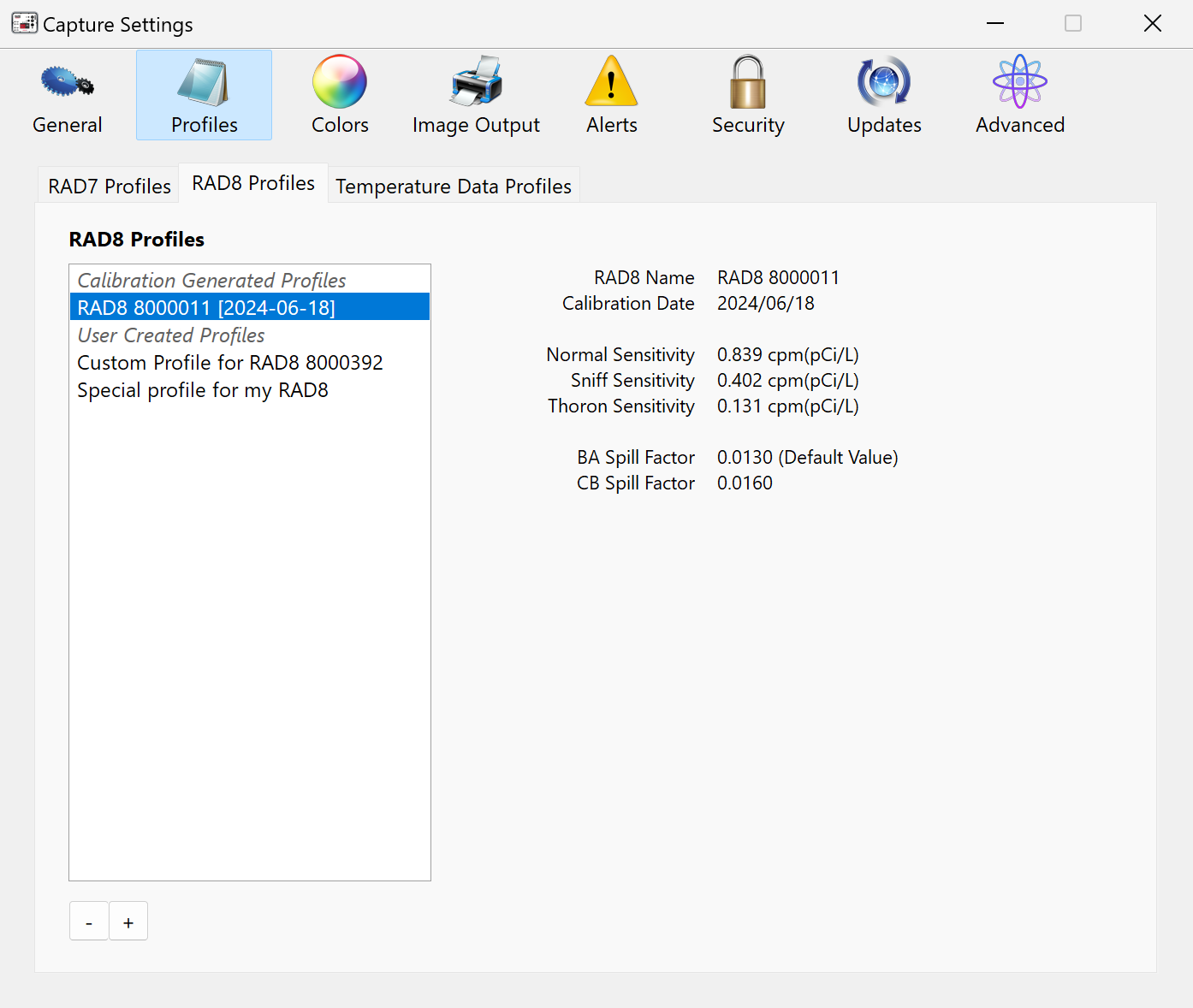The width and height of the screenshot is (1193, 1008).
Task: Click the User Created Profiles header
Action: click(x=171, y=335)
